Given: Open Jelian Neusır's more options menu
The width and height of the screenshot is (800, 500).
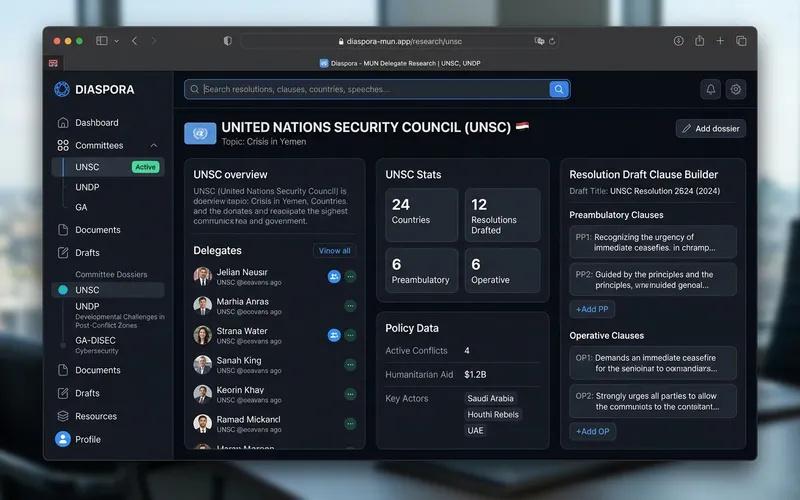Looking at the screenshot, I should [350, 277].
